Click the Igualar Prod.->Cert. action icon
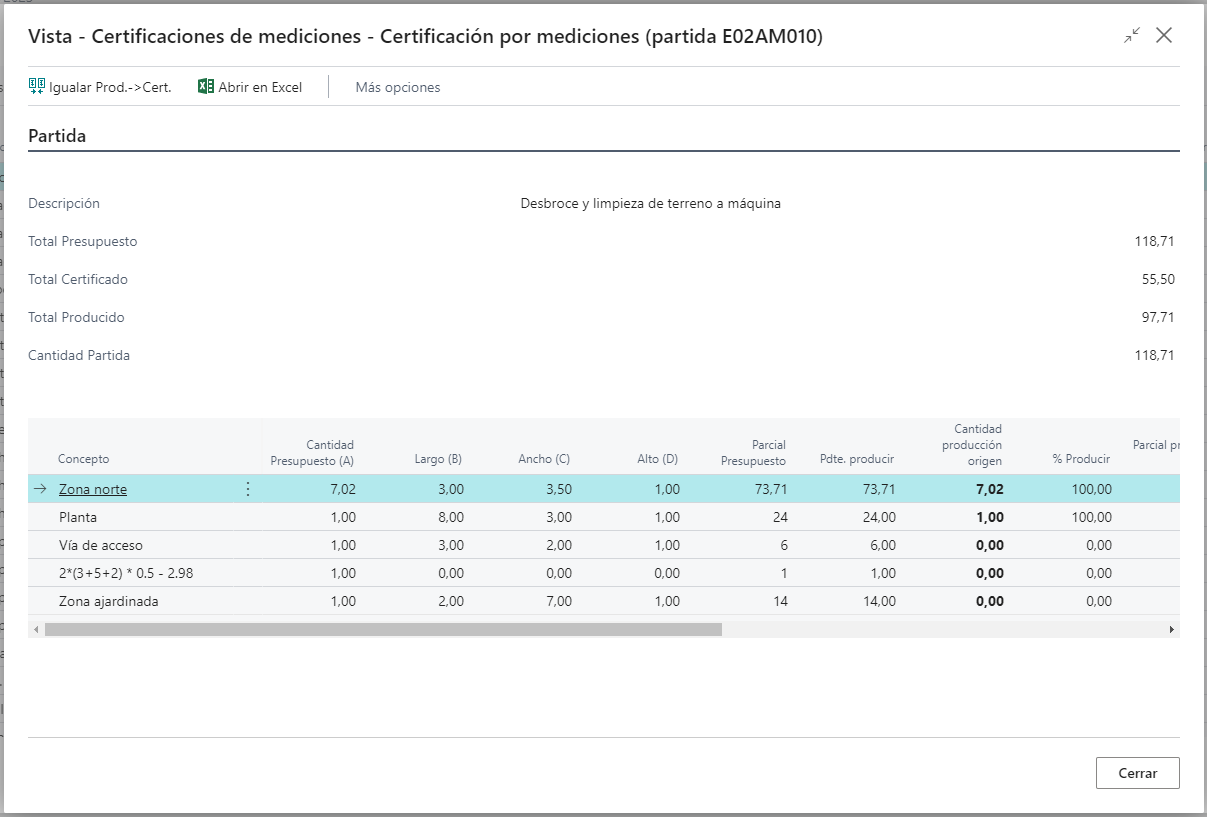1207x817 pixels. (37, 87)
